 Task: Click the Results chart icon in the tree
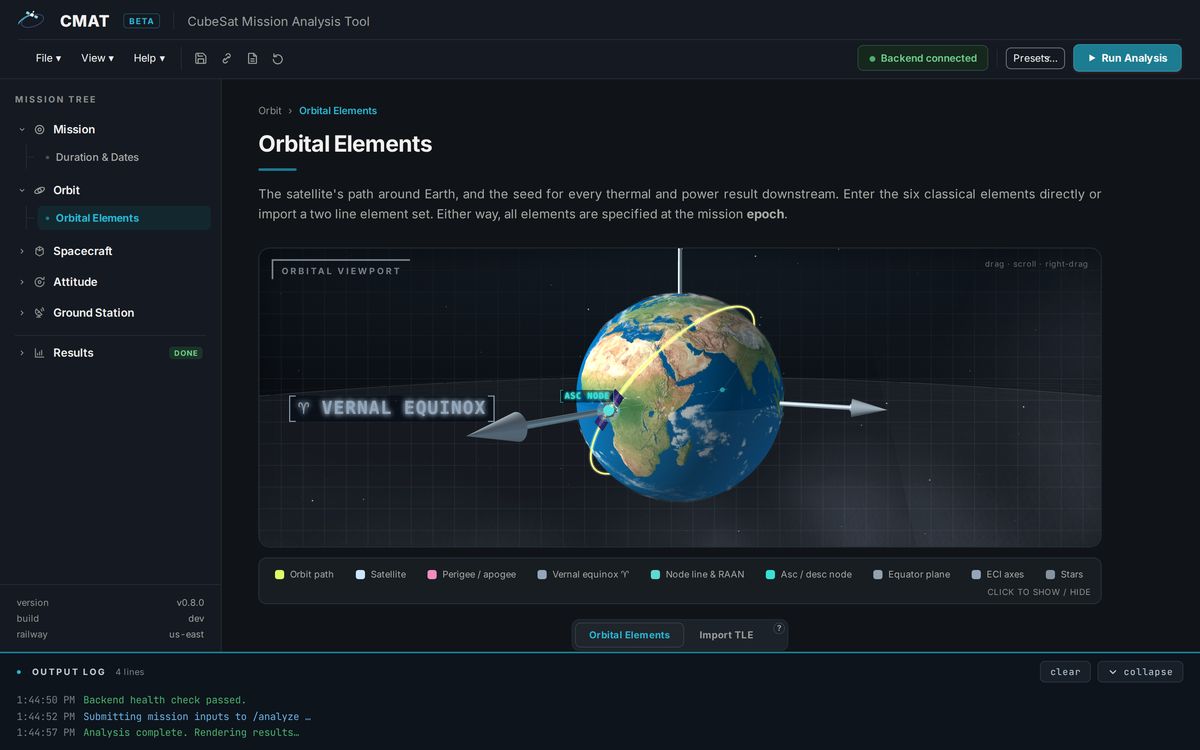[x=40, y=353]
